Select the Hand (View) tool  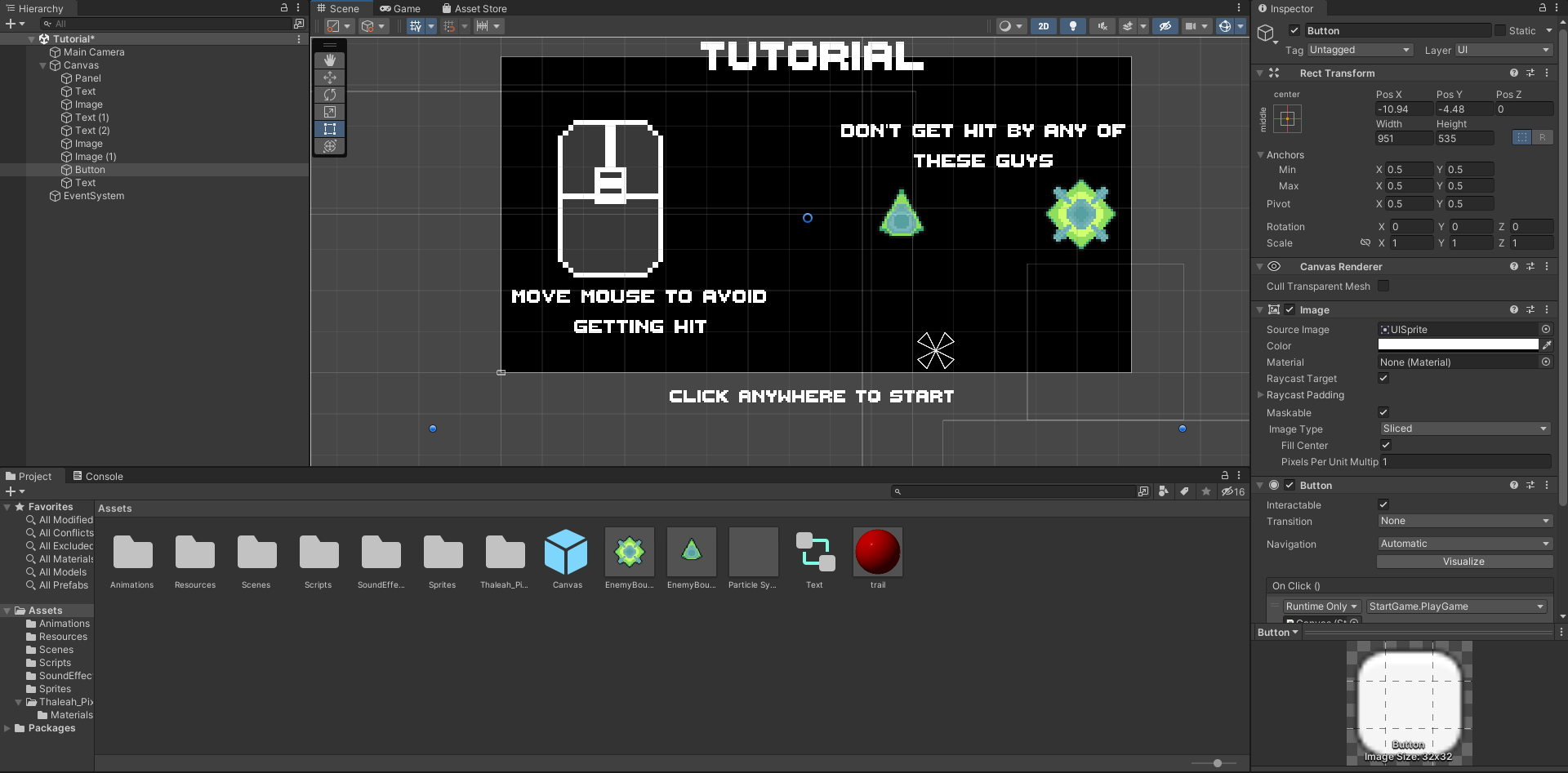click(x=330, y=60)
